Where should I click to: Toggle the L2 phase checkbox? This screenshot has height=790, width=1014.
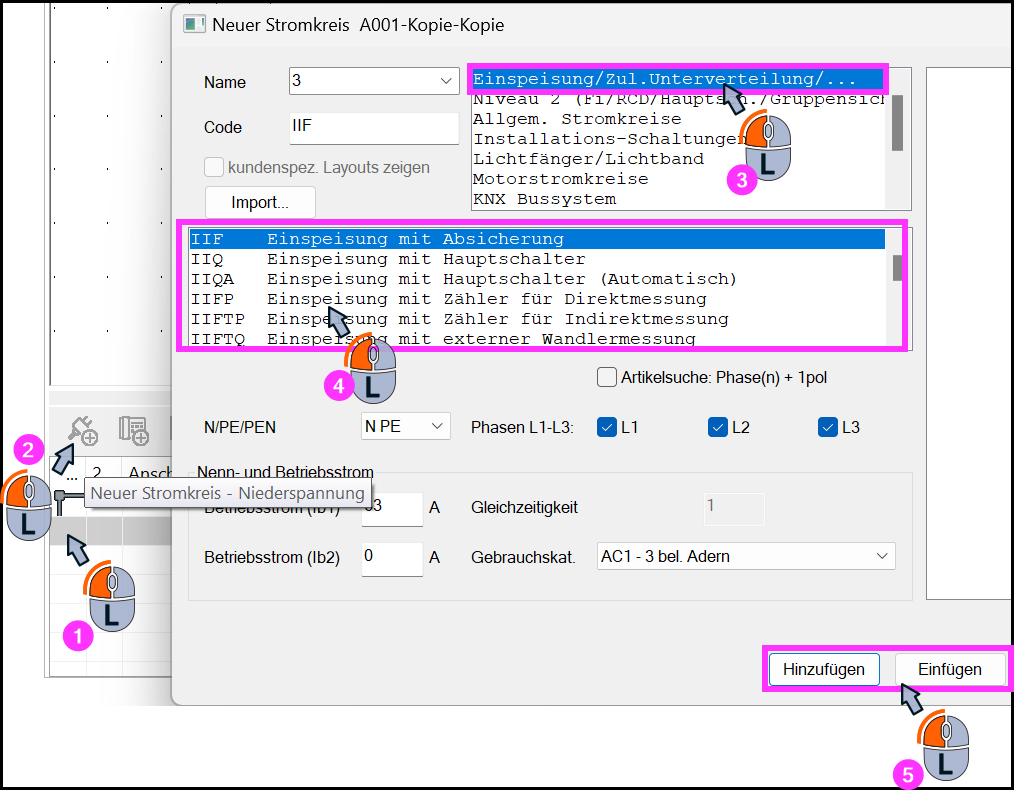(718, 427)
